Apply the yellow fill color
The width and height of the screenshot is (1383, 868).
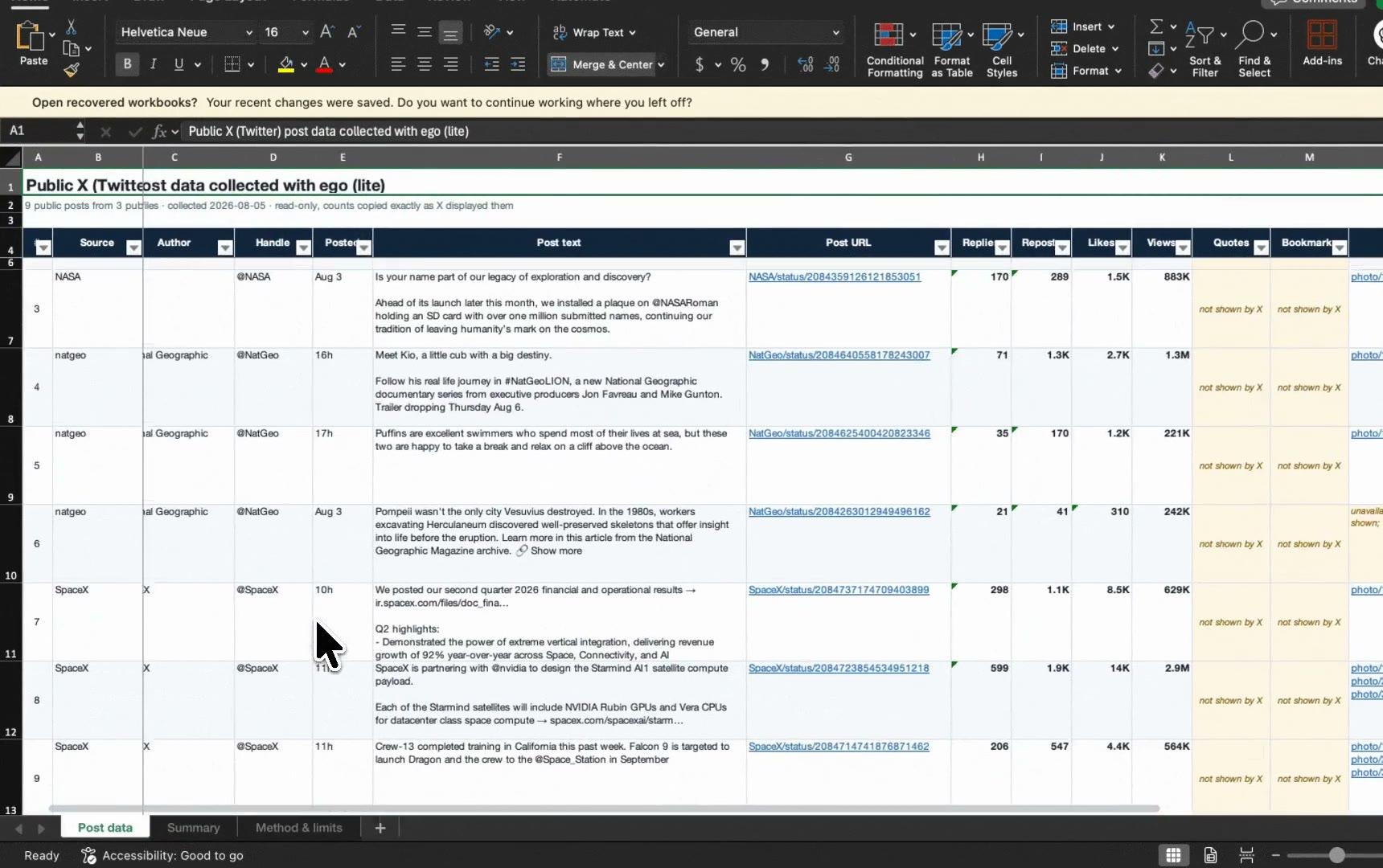pyautogui.click(x=285, y=64)
